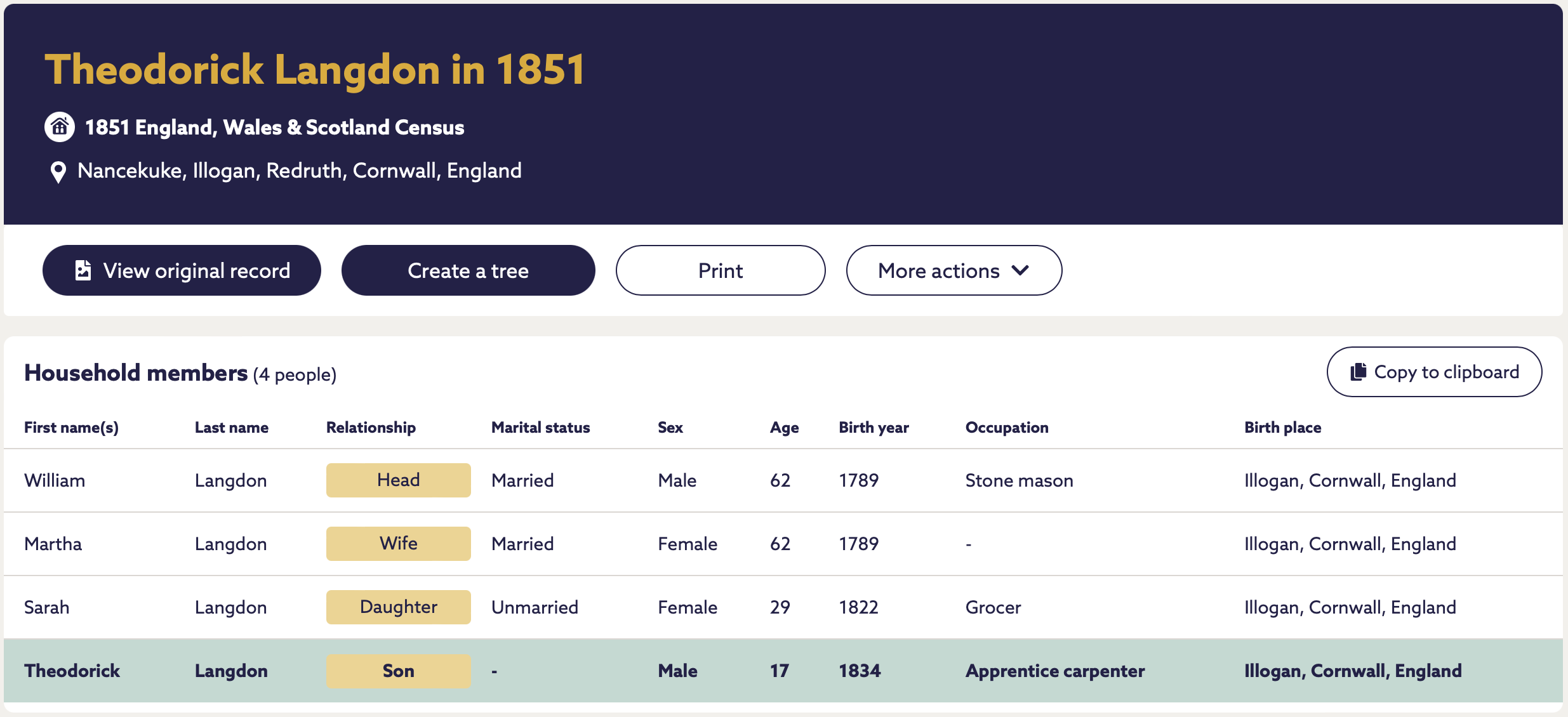This screenshot has height=717, width=1568.
Task: Expand the More actions chevron
Action: coord(1020,271)
